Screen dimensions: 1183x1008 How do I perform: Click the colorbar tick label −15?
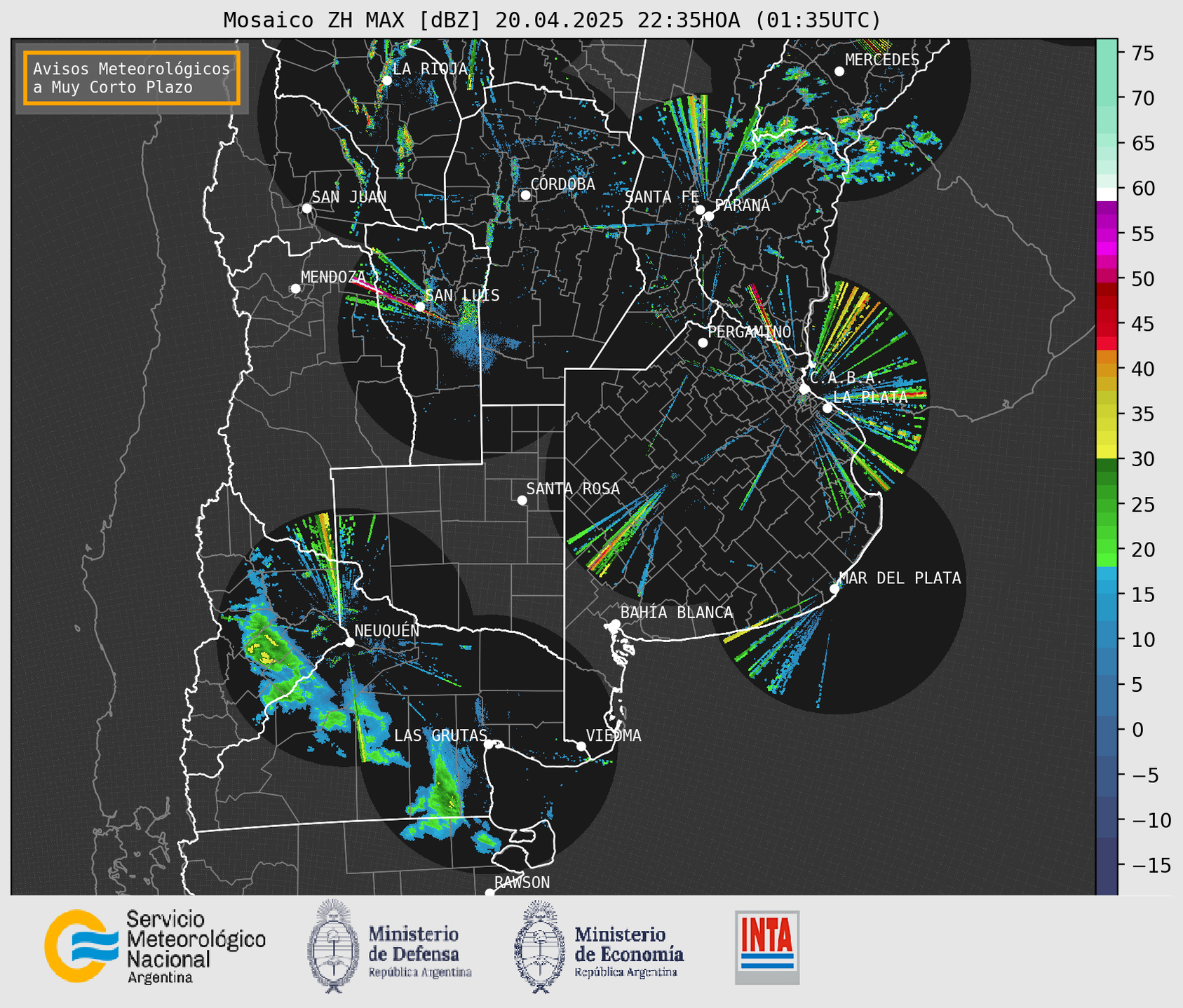coord(1151,866)
